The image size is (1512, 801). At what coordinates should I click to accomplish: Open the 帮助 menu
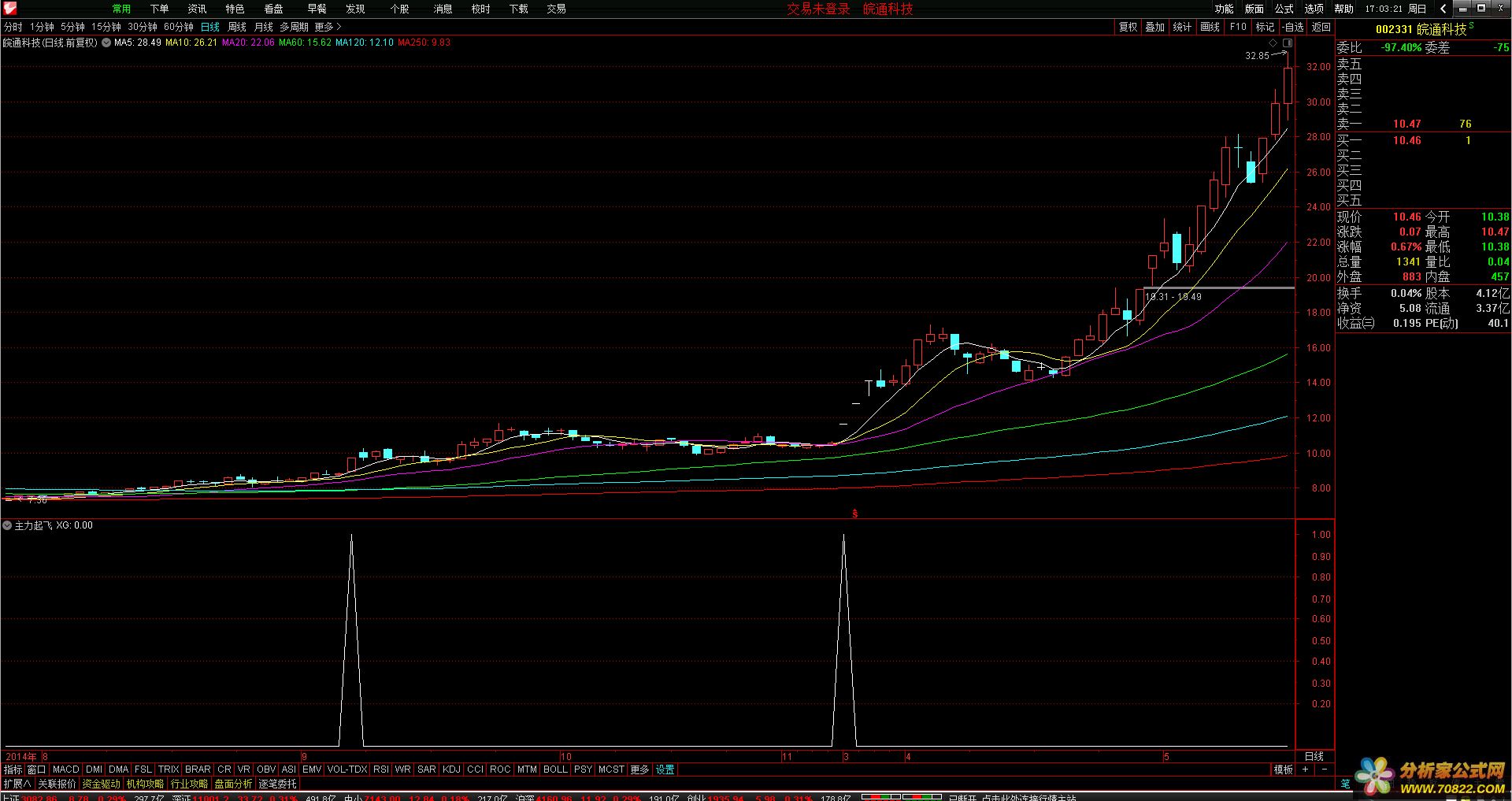(1344, 9)
